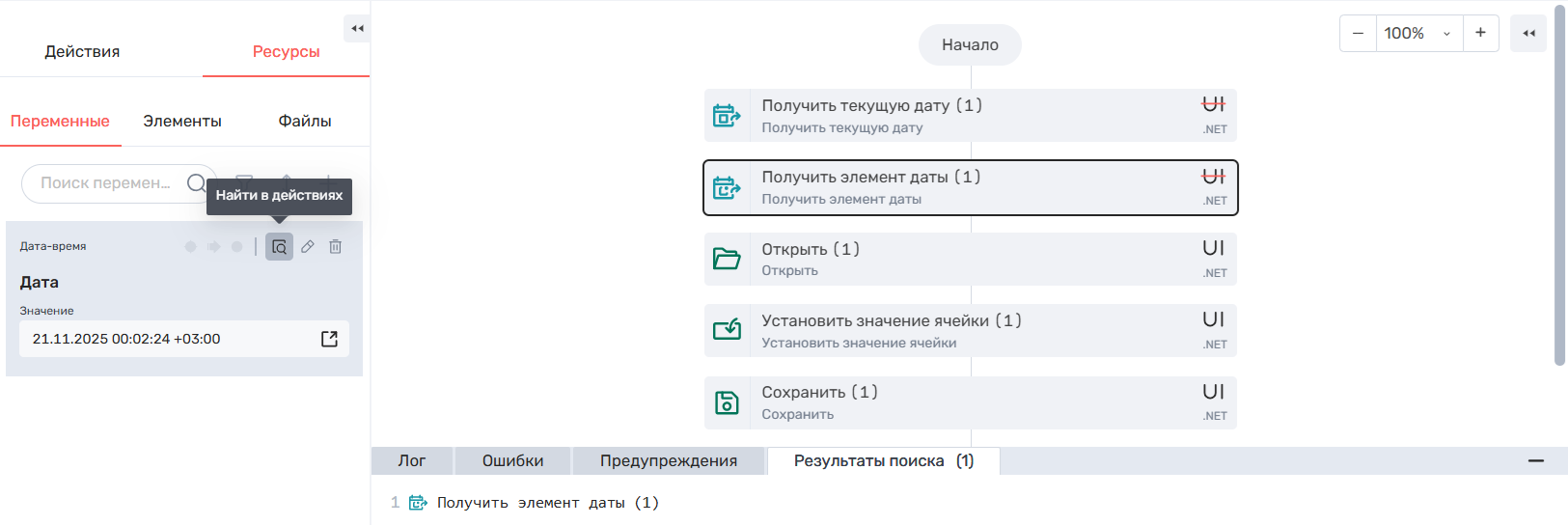
Task: Collapse the right side panel
Action: click(x=1528, y=34)
